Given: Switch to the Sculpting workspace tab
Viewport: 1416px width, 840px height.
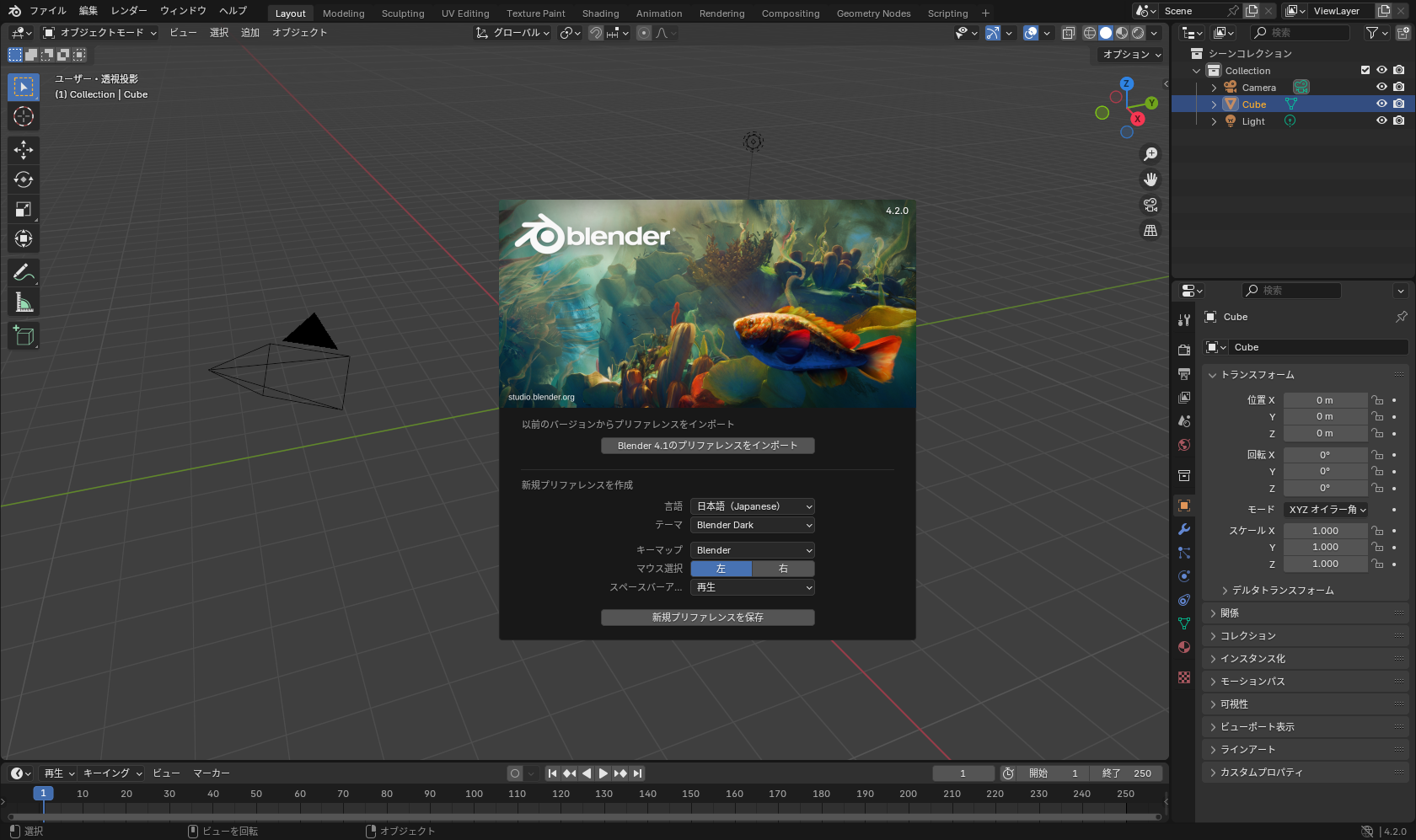Looking at the screenshot, I should (x=402, y=13).
